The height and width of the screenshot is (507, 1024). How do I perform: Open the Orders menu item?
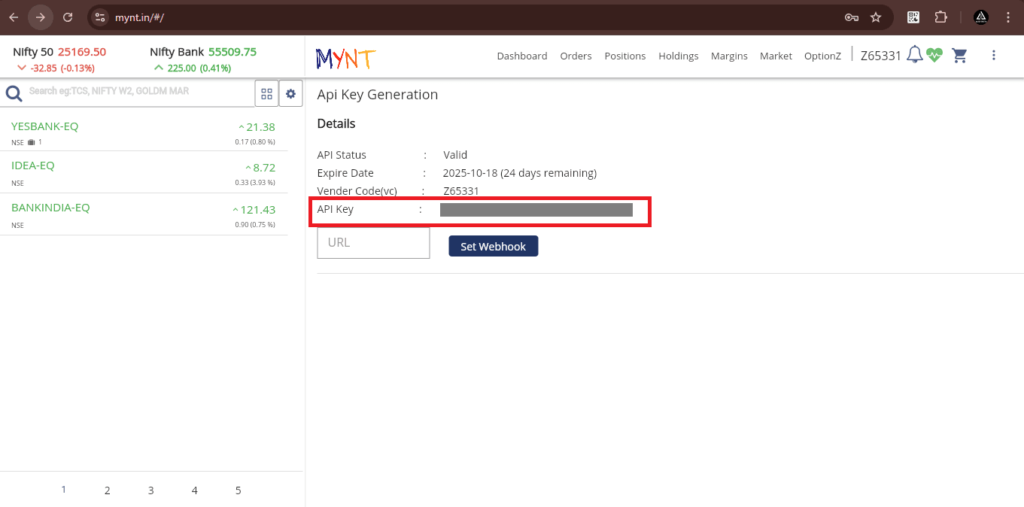click(x=576, y=56)
